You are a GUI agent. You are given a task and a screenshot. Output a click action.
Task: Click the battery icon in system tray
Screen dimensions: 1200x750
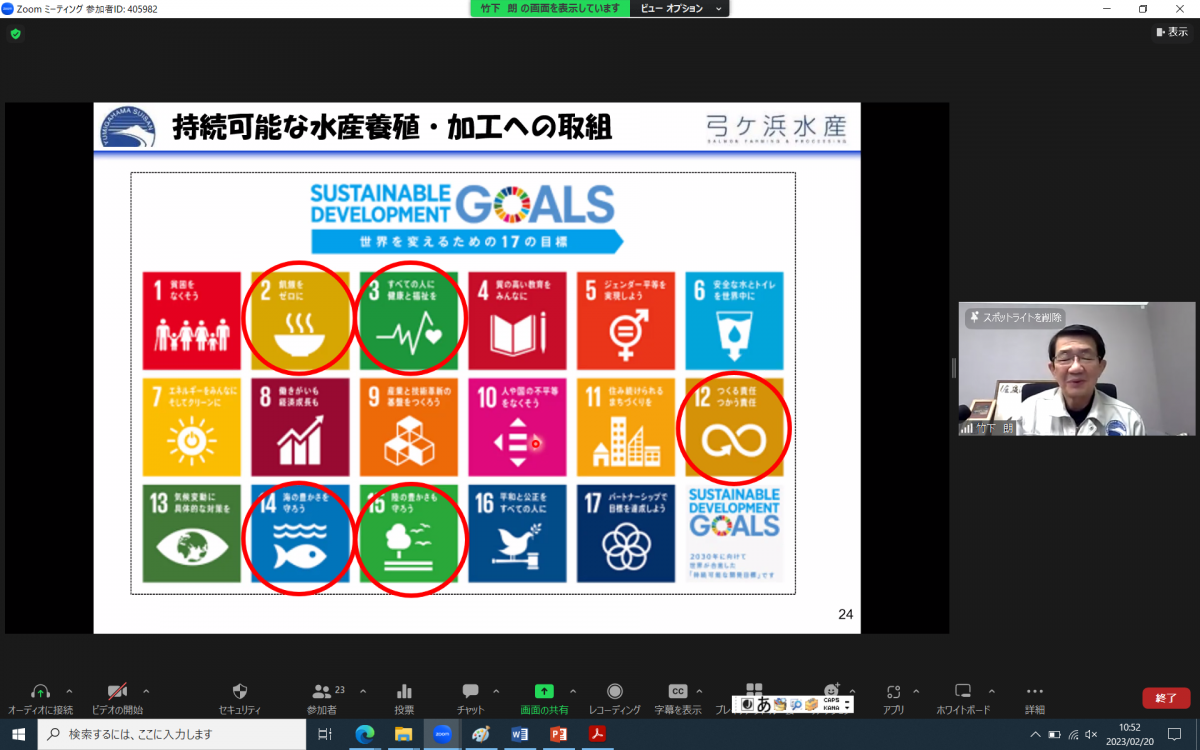pos(1054,734)
